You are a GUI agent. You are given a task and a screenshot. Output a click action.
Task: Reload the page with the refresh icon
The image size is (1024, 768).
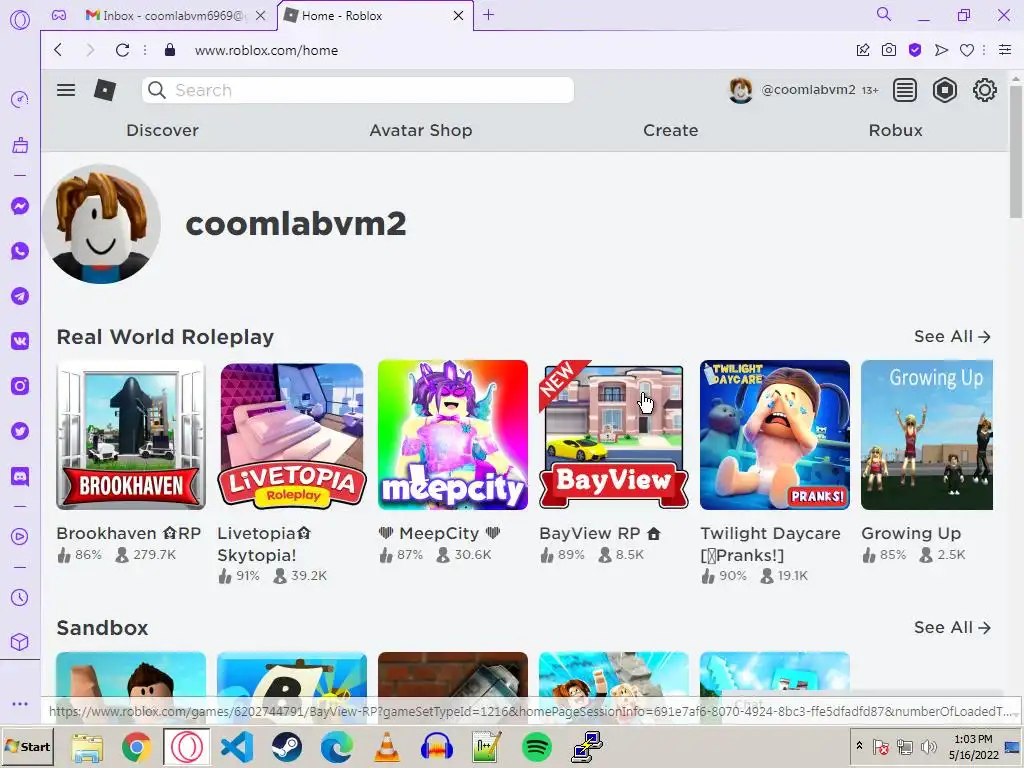click(122, 50)
